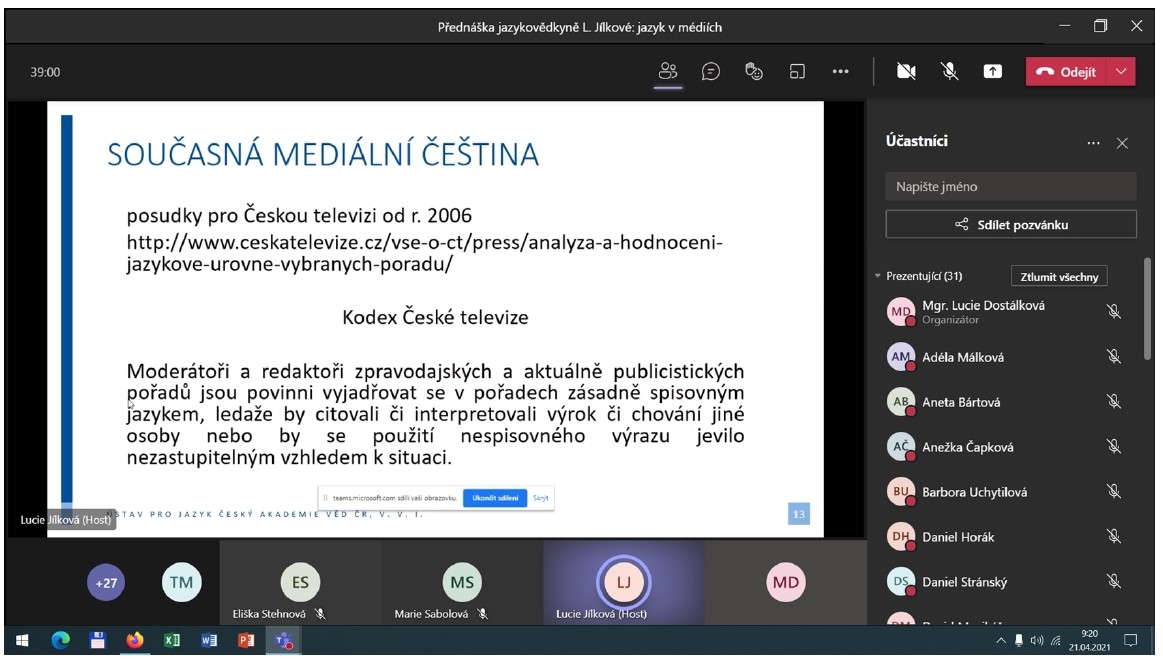The width and height of the screenshot is (1163, 659).
Task: Open the breakout rooms icon
Action: [x=797, y=72]
